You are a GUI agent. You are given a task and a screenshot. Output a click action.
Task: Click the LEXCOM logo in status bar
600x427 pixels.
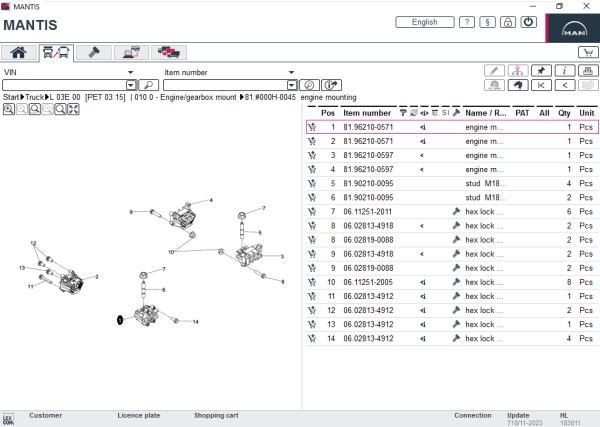tap(8, 419)
